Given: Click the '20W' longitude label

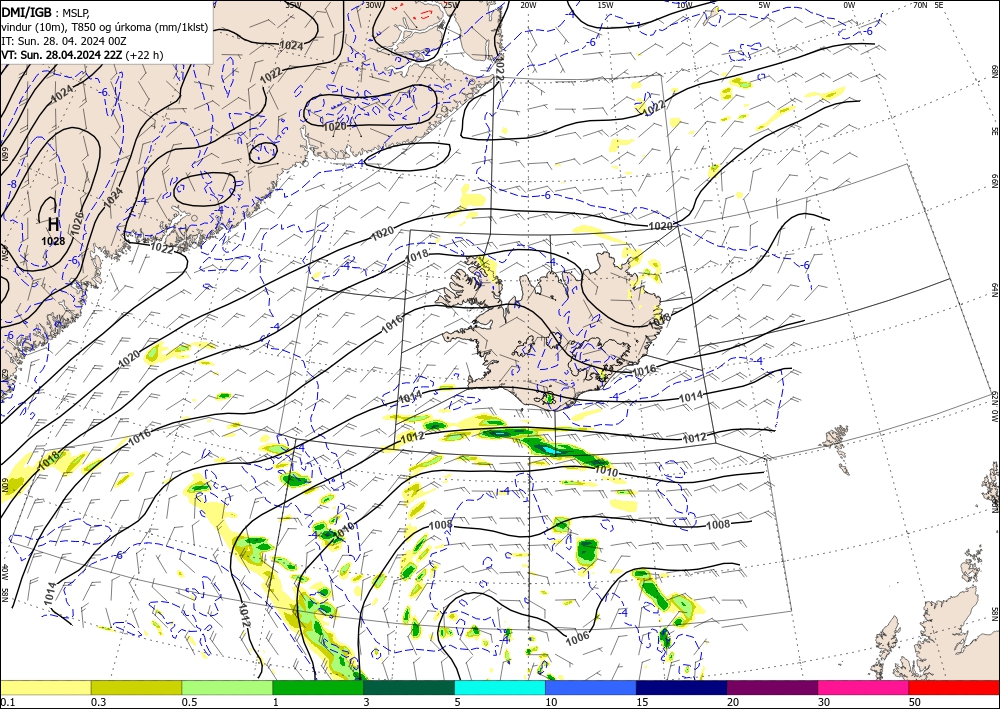Looking at the screenshot, I should click(x=527, y=5).
